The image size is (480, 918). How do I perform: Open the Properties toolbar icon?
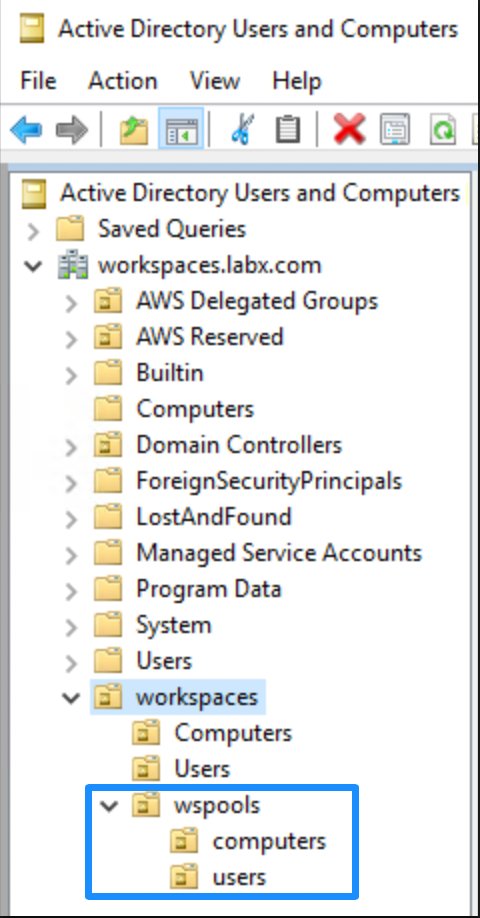[x=395, y=129]
